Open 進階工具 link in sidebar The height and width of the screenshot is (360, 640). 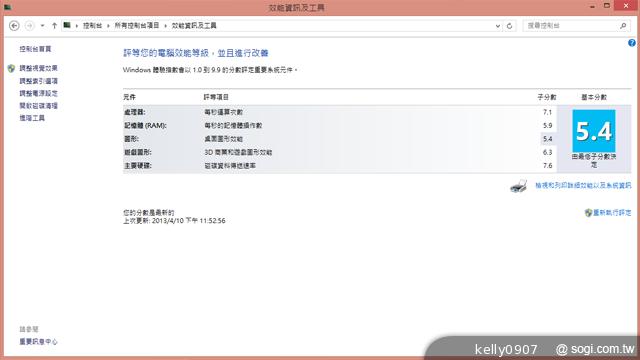click(x=32, y=118)
